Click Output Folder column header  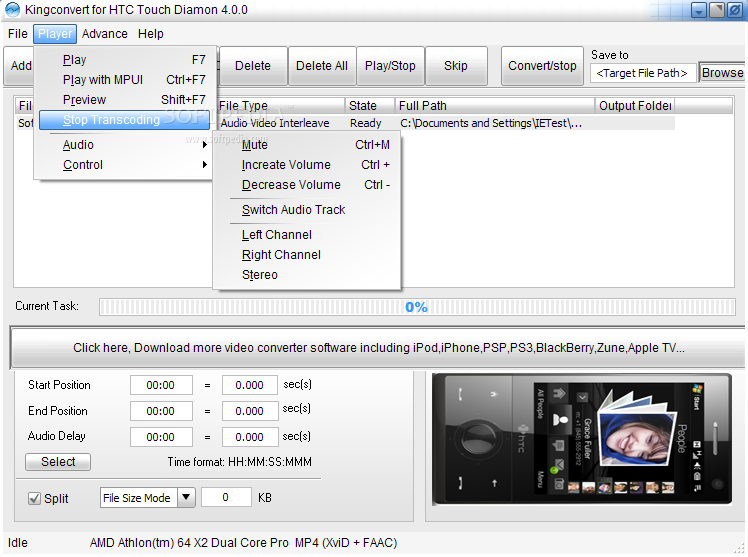coord(635,105)
